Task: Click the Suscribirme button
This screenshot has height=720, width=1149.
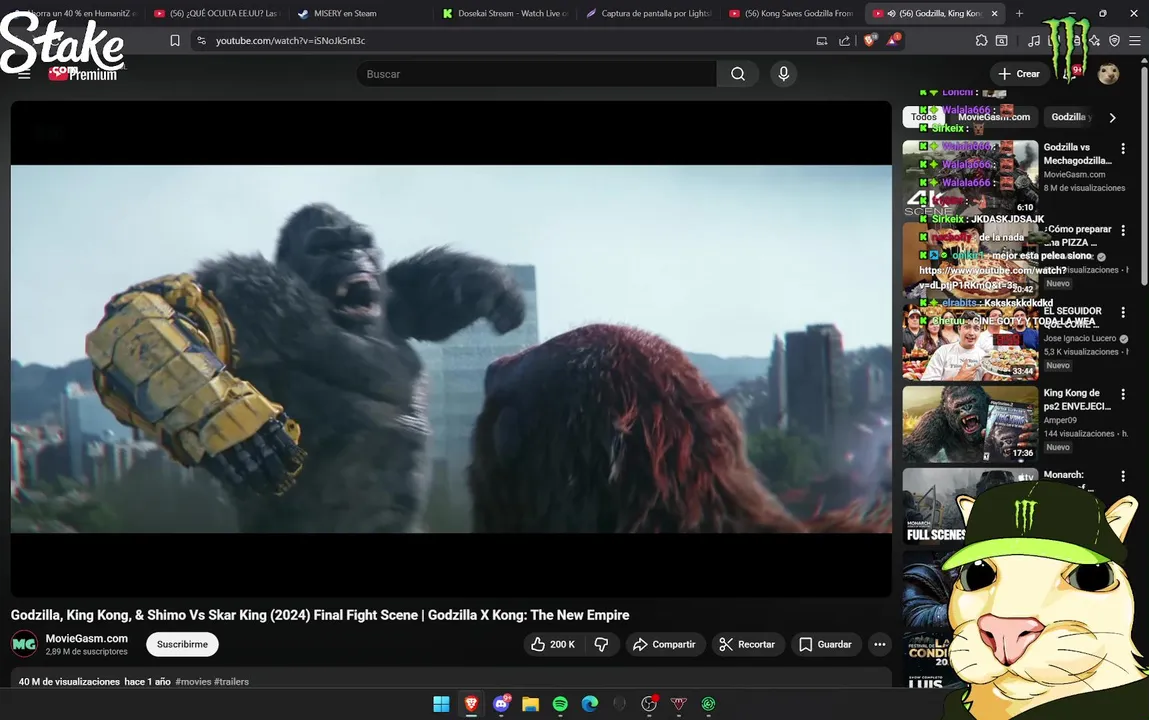Action: (x=182, y=645)
